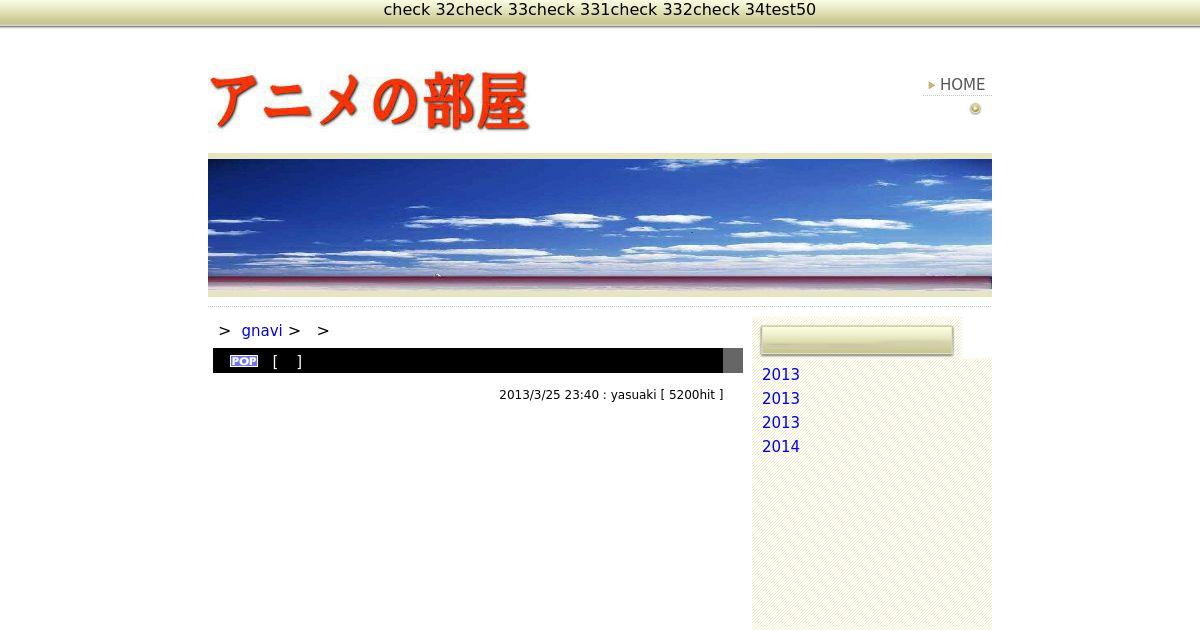Click the gray square at the black bar's end
This screenshot has width=1200, height=630.
tap(733, 360)
